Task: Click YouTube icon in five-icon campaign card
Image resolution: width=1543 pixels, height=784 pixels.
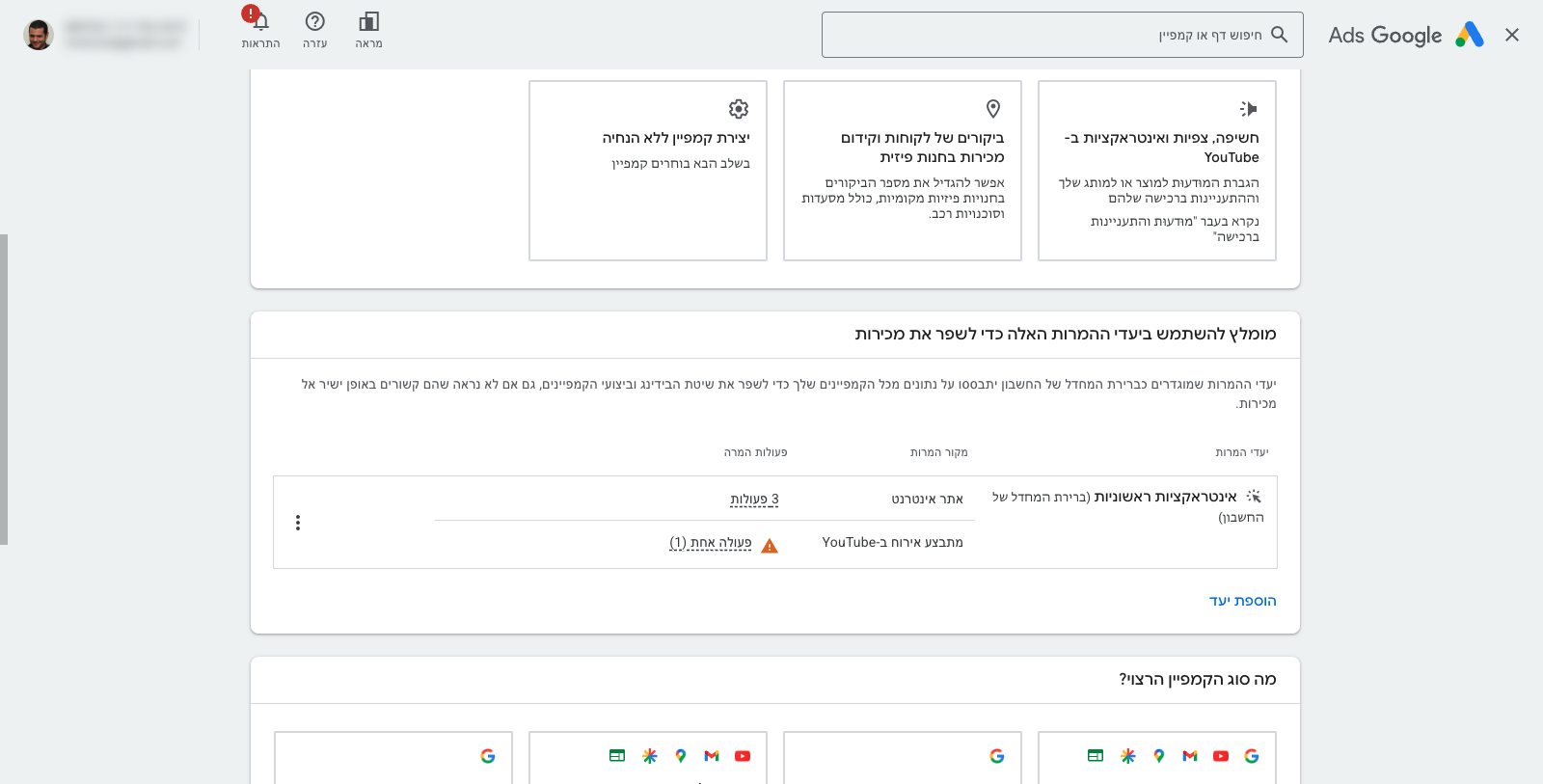Action: click(x=743, y=756)
